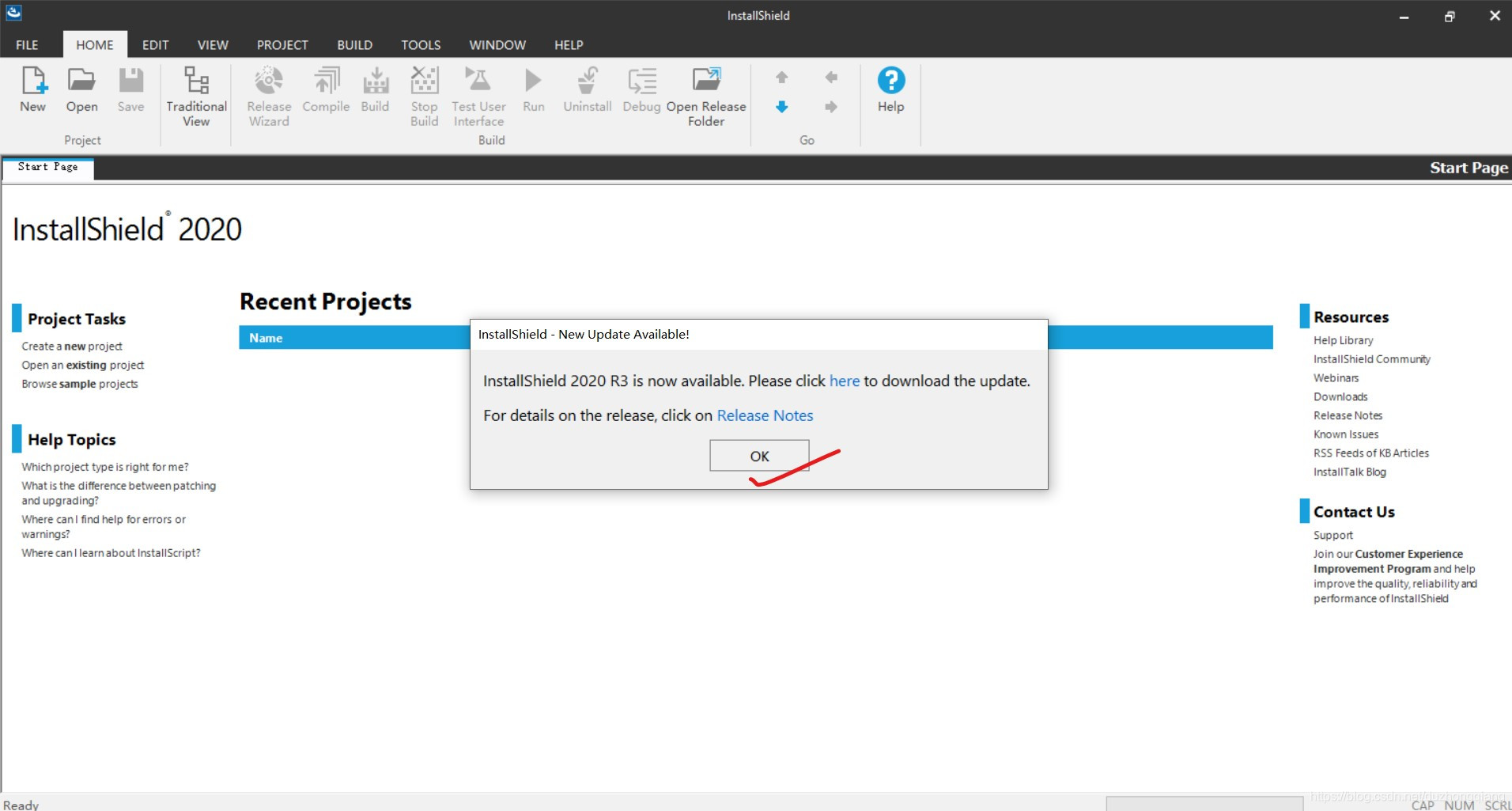Start Debug mode
Image resolution: width=1512 pixels, height=811 pixels.
pos(641,89)
